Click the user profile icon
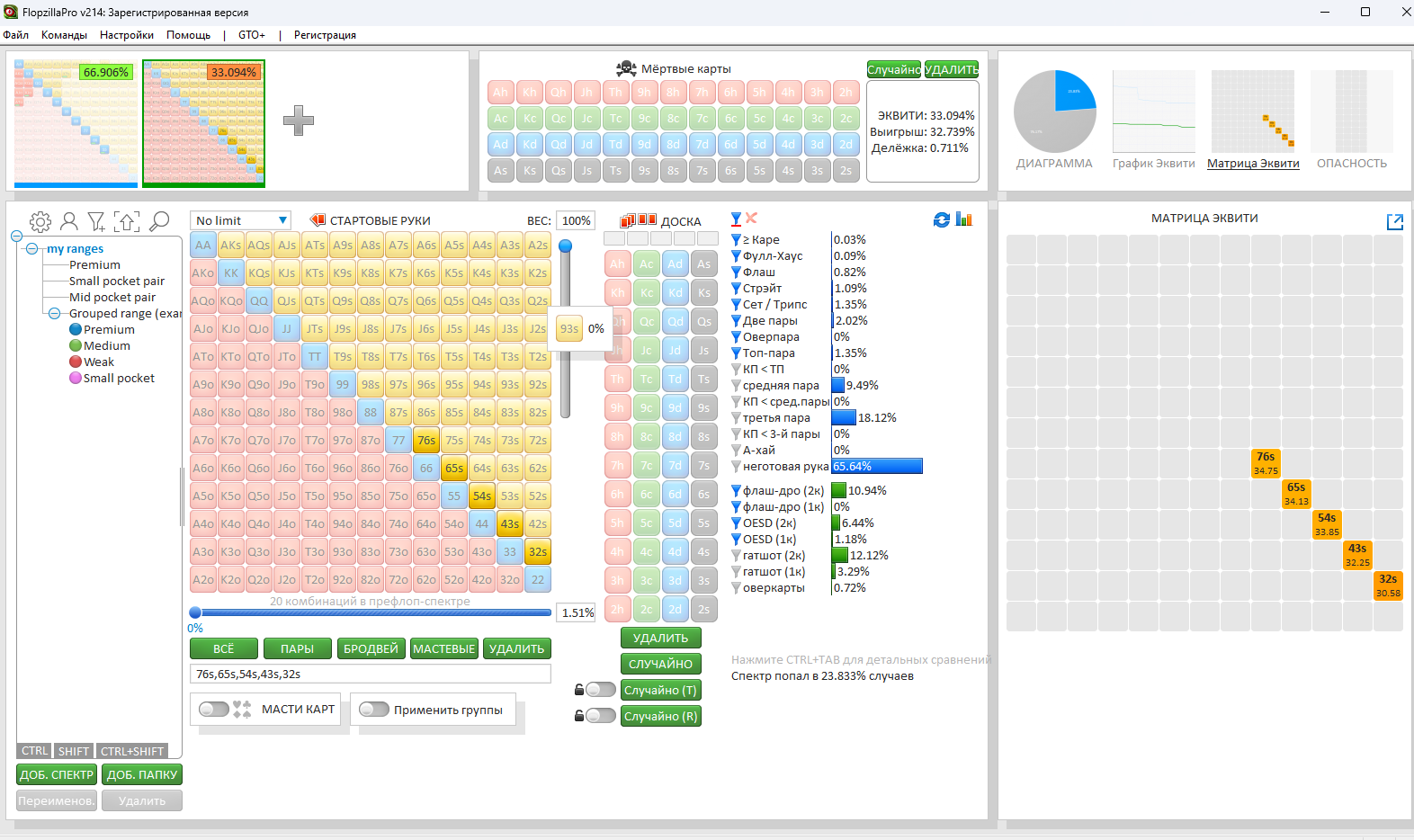The width and height of the screenshot is (1414, 840). click(69, 221)
